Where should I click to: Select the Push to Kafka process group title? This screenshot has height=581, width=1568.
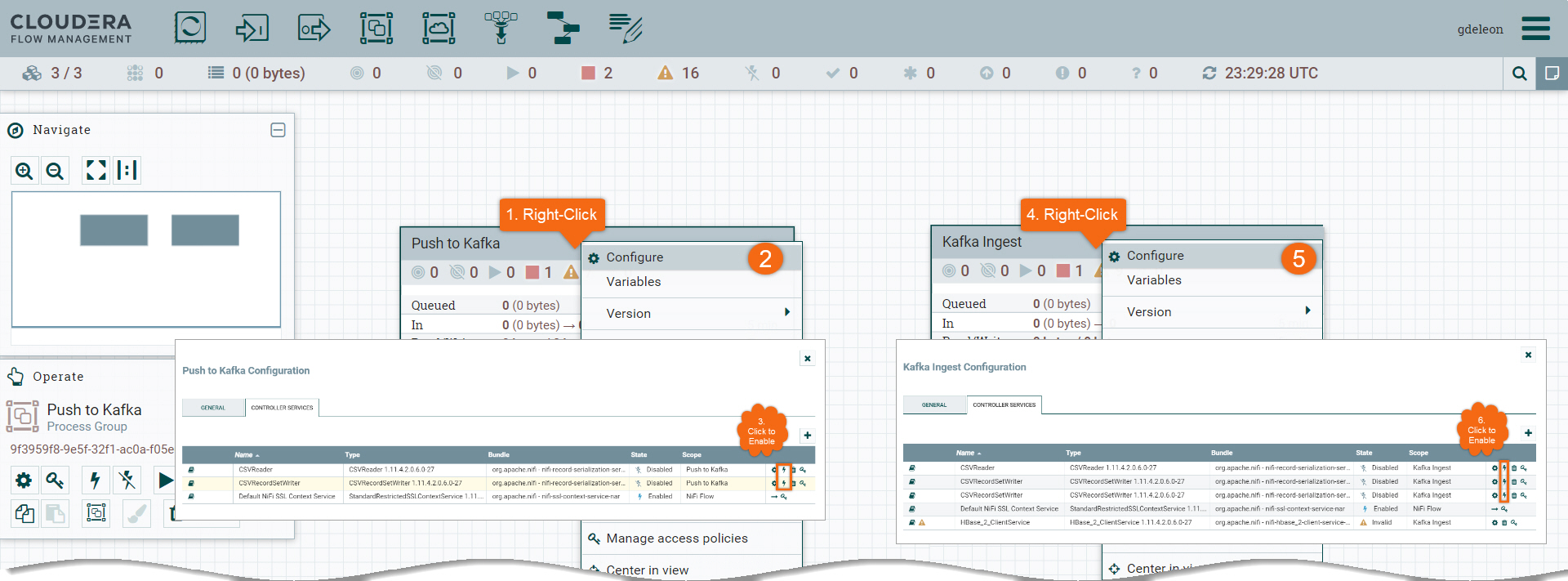pos(456,244)
